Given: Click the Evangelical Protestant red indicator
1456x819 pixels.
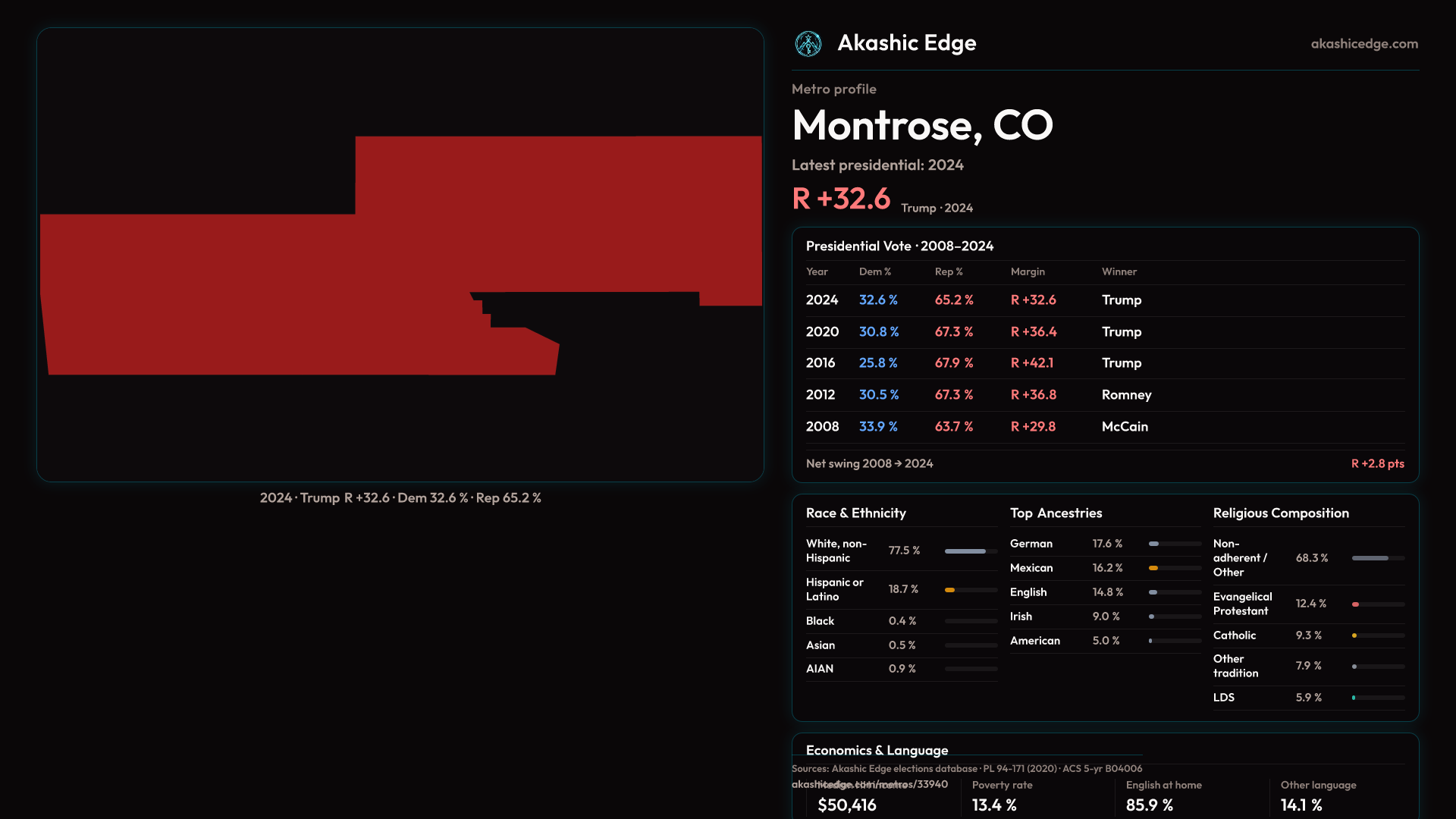Looking at the screenshot, I should tap(1355, 604).
